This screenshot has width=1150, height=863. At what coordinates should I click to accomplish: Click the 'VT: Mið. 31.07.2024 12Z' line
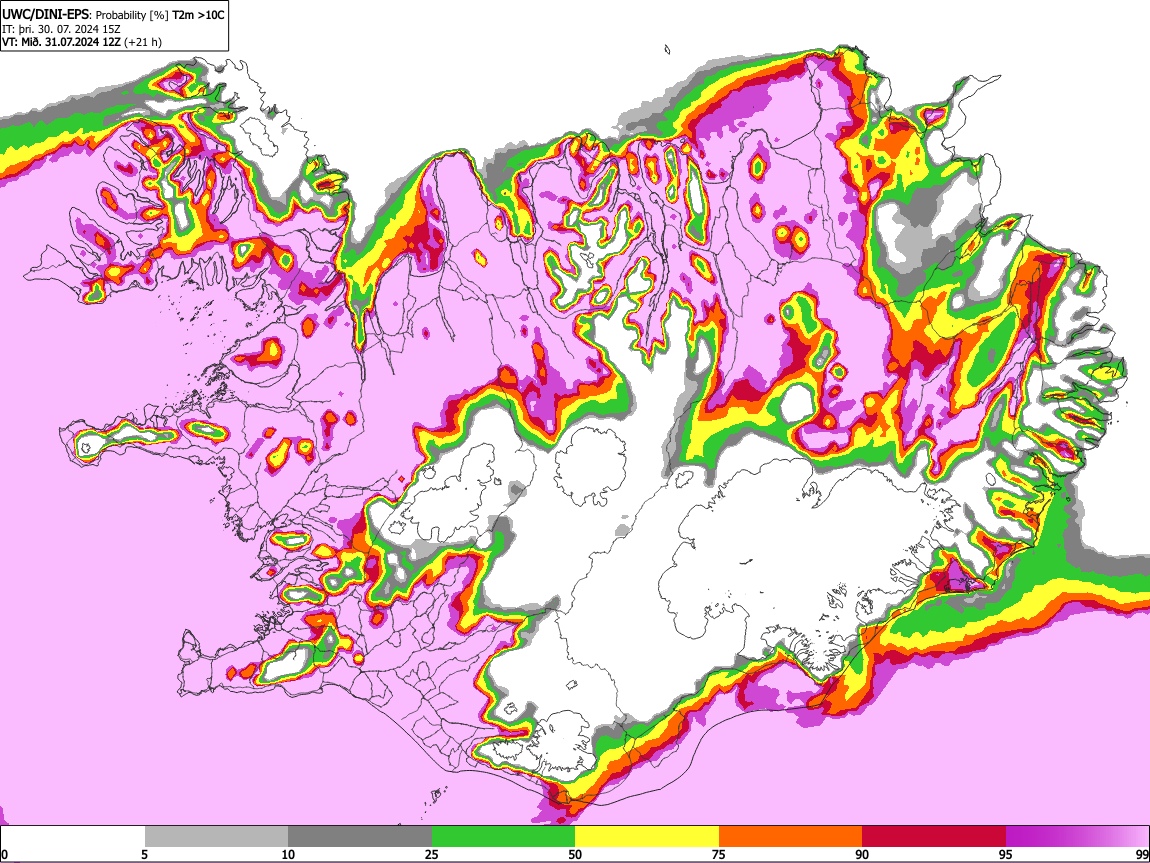[61, 42]
